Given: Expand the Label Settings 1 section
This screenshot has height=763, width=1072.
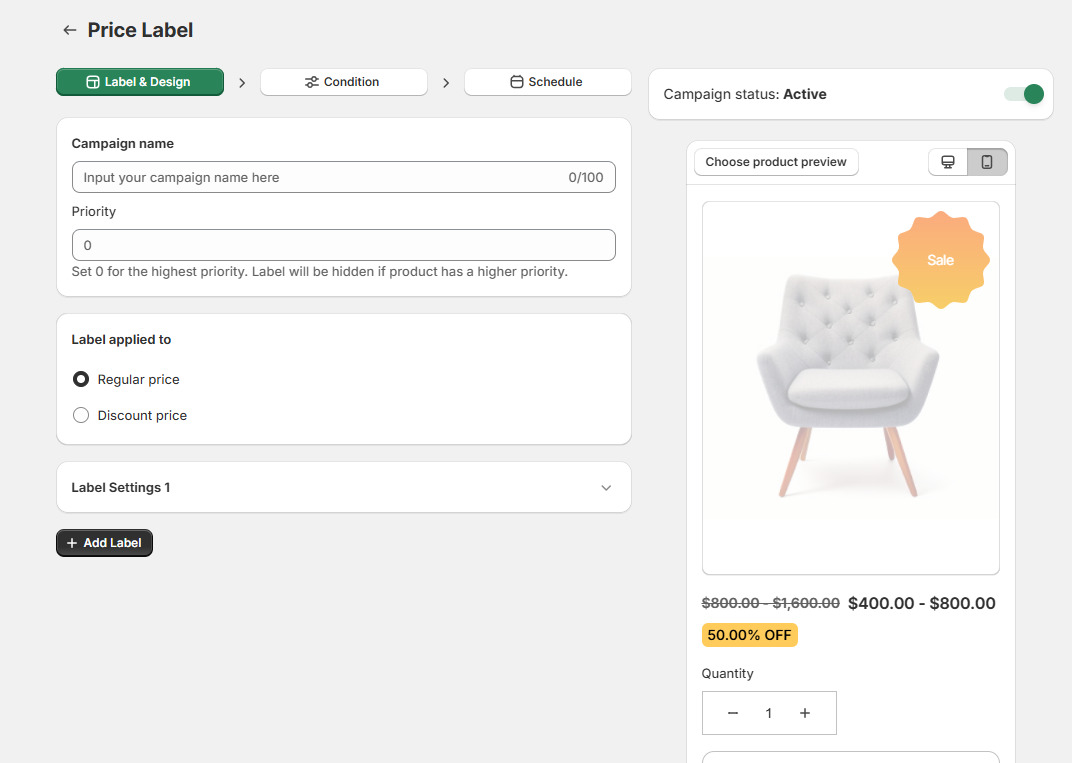Looking at the screenshot, I should pos(344,487).
